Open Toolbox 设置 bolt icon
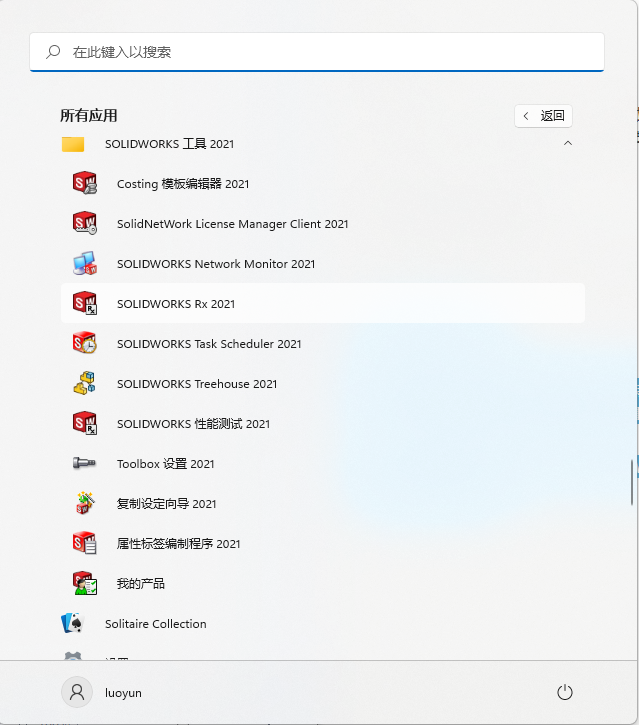 point(85,463)
